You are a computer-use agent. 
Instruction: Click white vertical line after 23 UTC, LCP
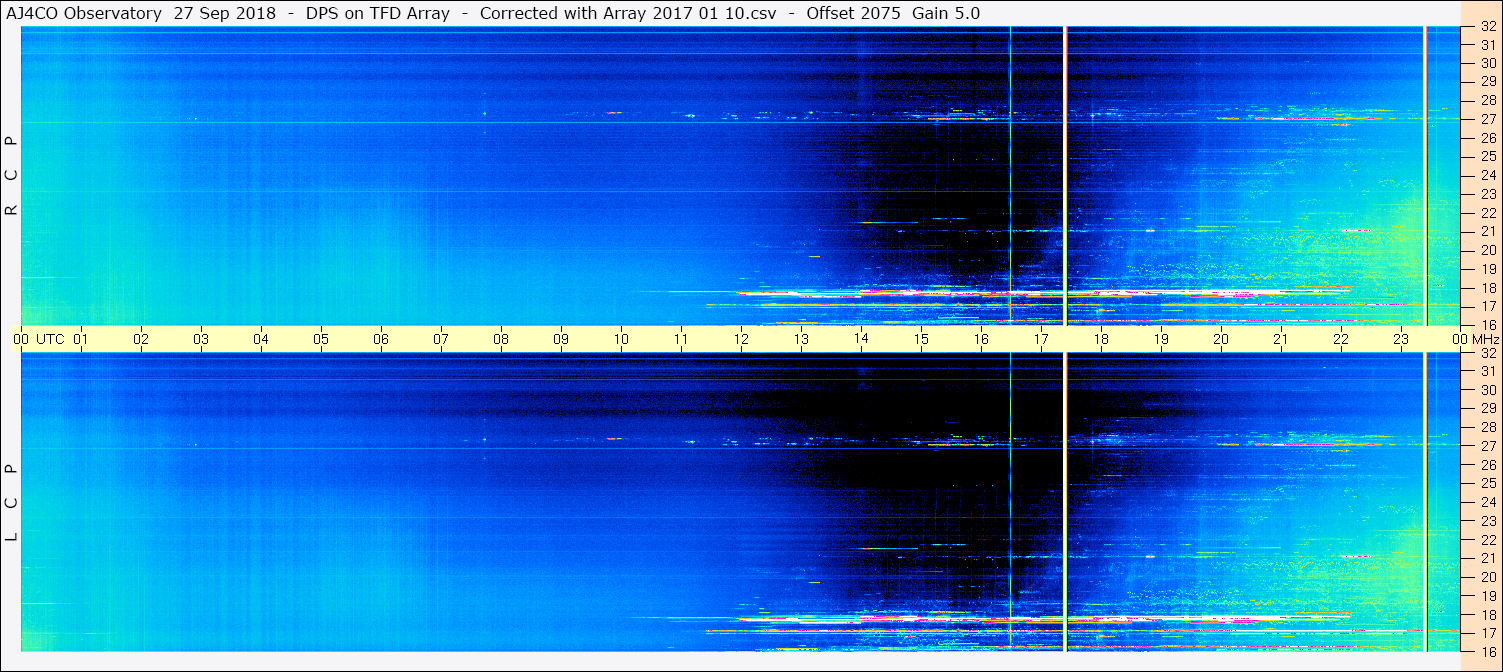tap(1424, 502)
